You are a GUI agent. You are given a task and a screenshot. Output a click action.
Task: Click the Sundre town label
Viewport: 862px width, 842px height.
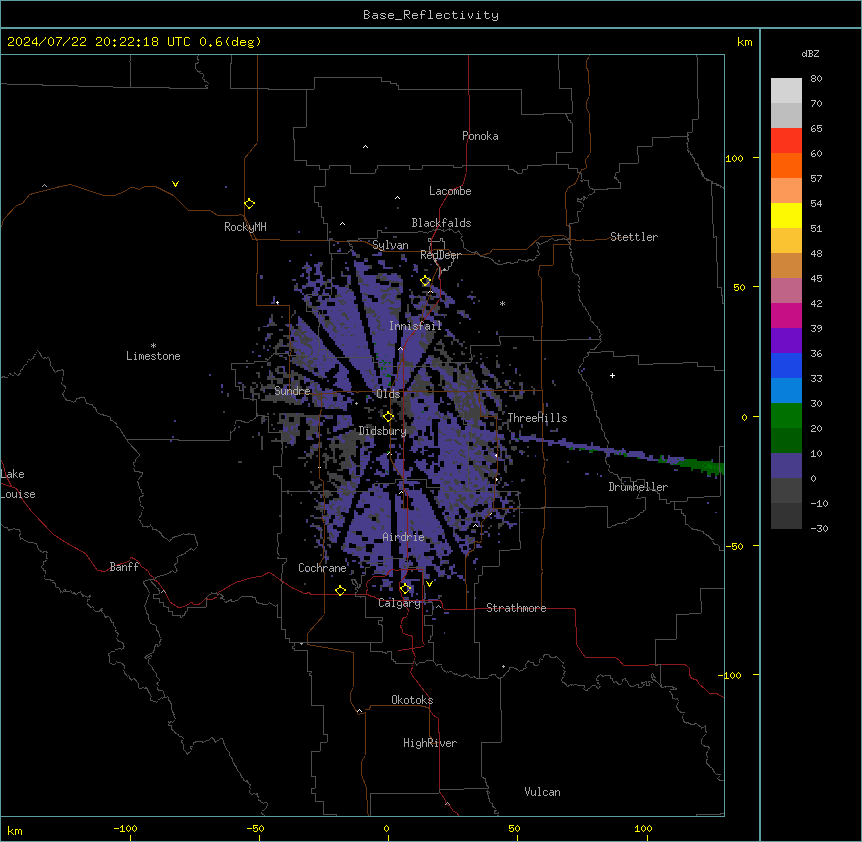pos(292,391)
